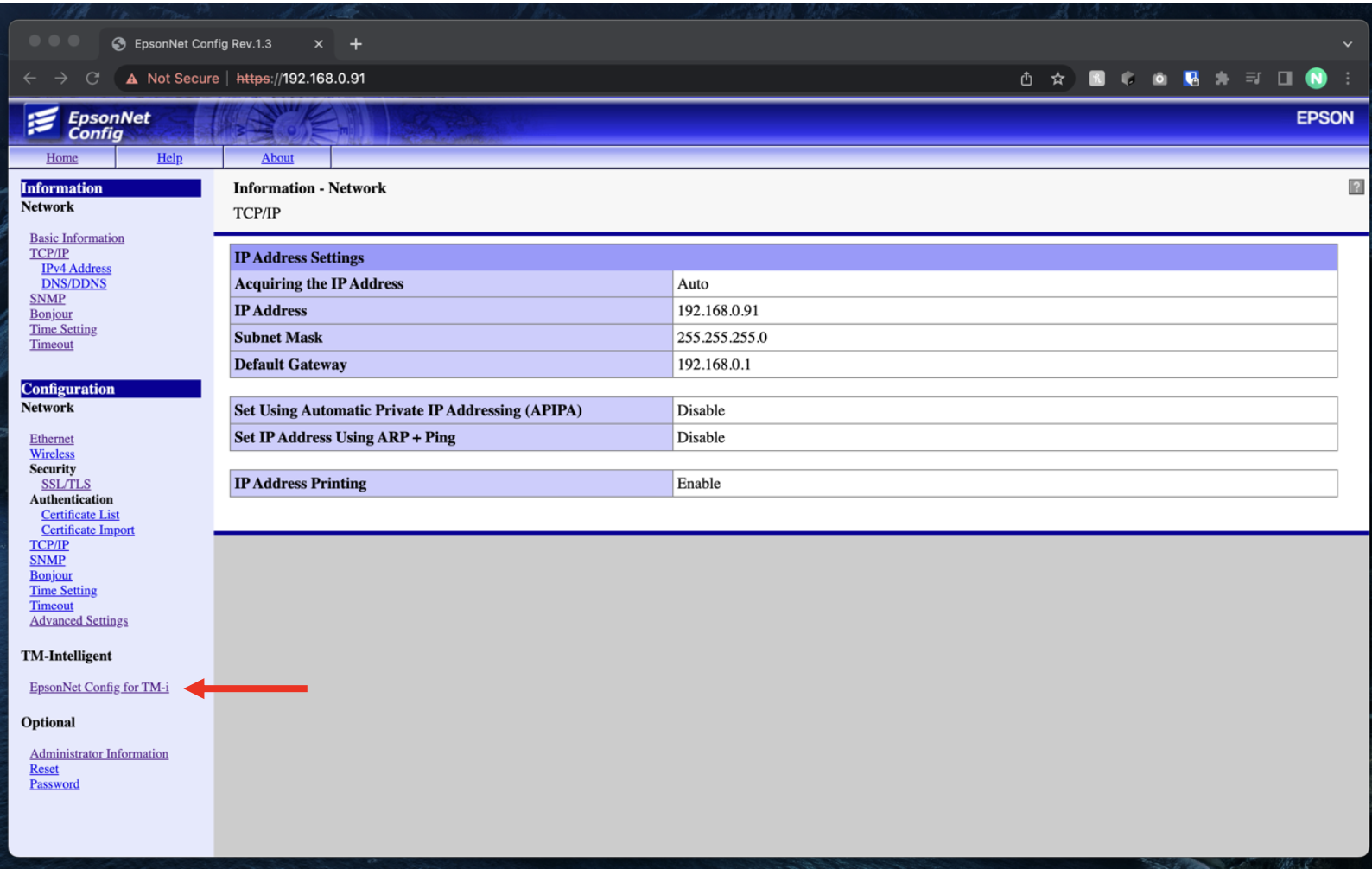Open the Password link under Optional
This screenshot has width=1372, height=869.
pos(54,783)
